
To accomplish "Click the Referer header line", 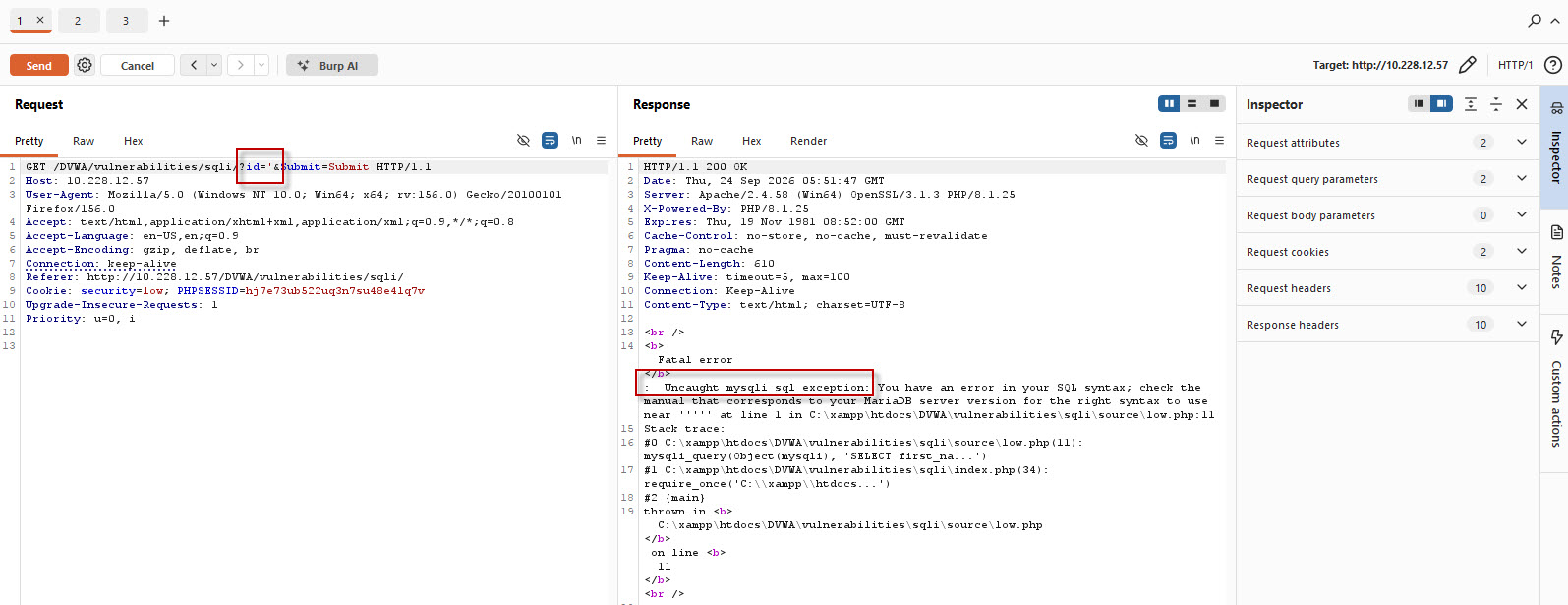I will [214, 277].
